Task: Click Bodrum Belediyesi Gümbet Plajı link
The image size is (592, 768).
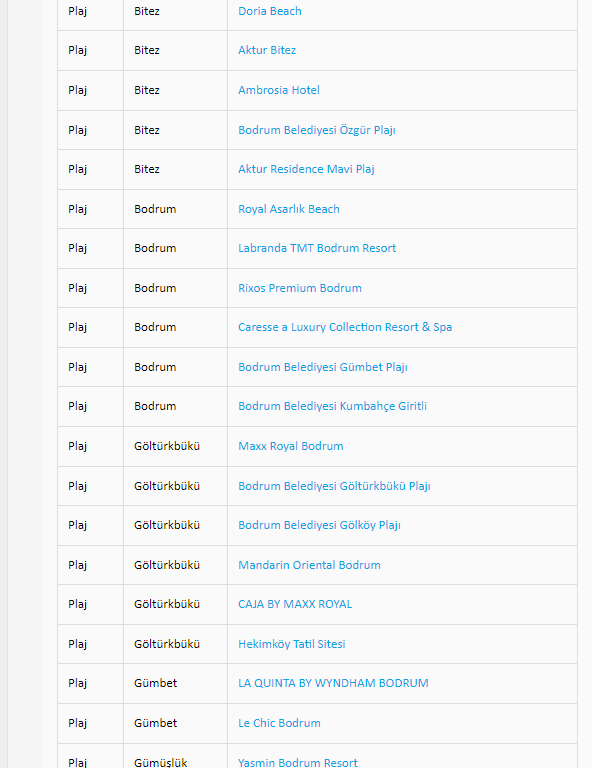Action: 323,367
